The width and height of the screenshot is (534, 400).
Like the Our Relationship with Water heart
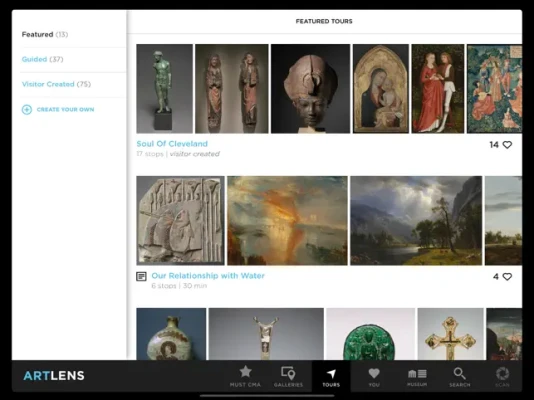point(507,277)
